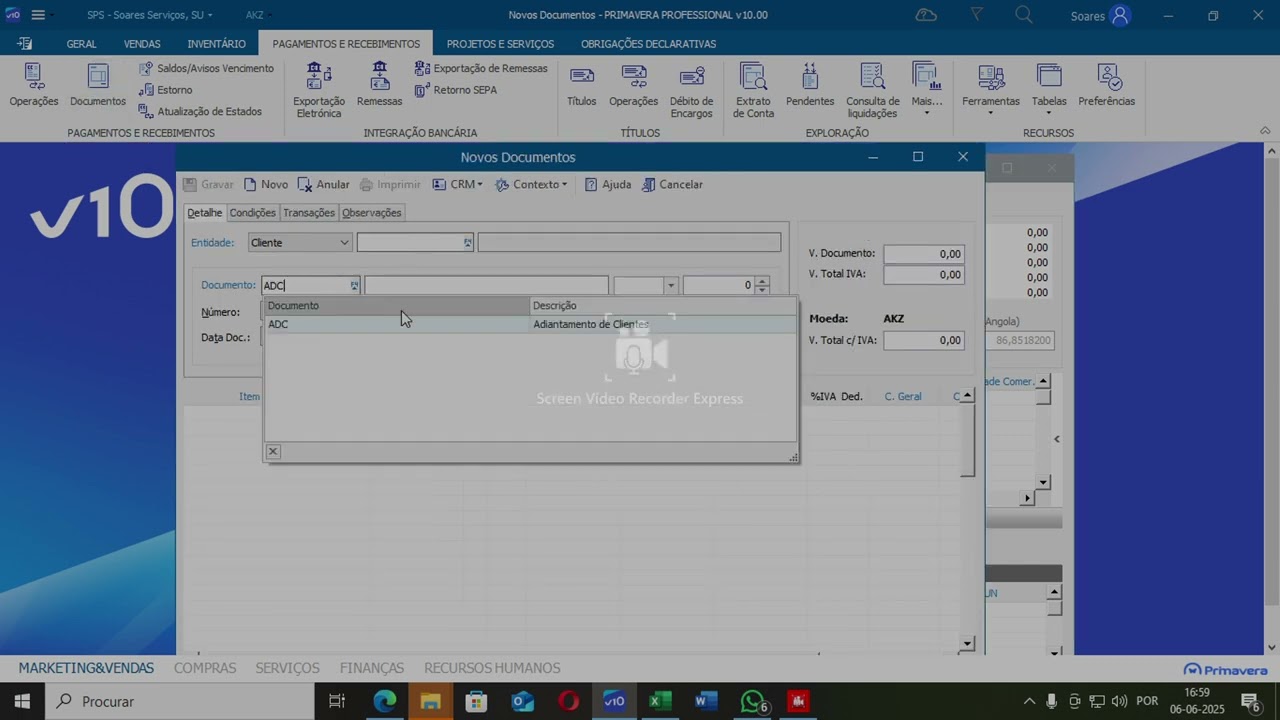This screenshot has width=1280, height=720.
Task: Open Atualização de Estados
Action: point(200,111)
